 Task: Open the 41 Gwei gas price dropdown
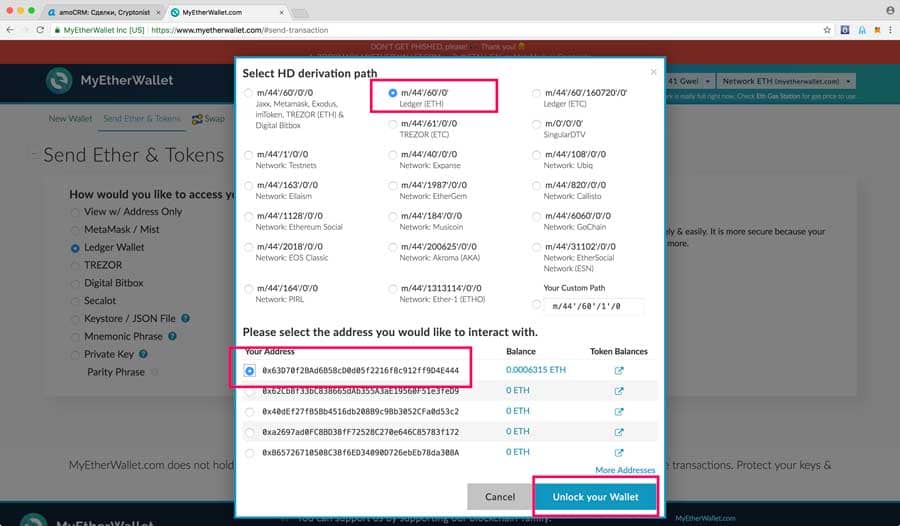pyautogui.click(x=689, y=81)
